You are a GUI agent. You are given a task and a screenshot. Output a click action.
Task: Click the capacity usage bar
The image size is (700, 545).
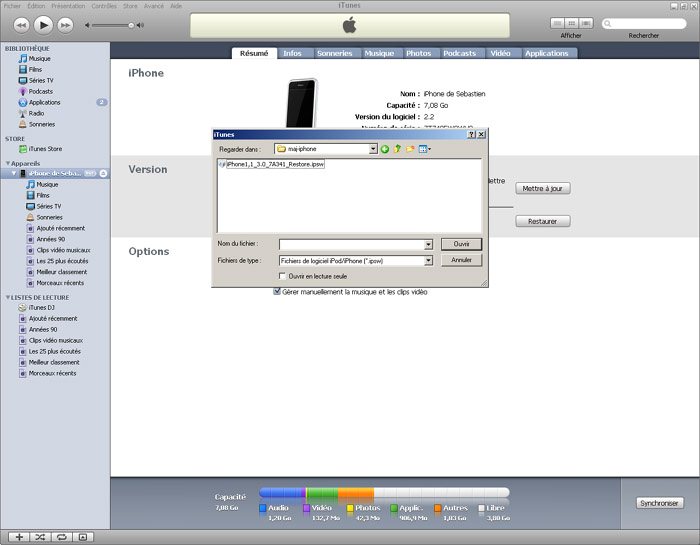point(384,492)
